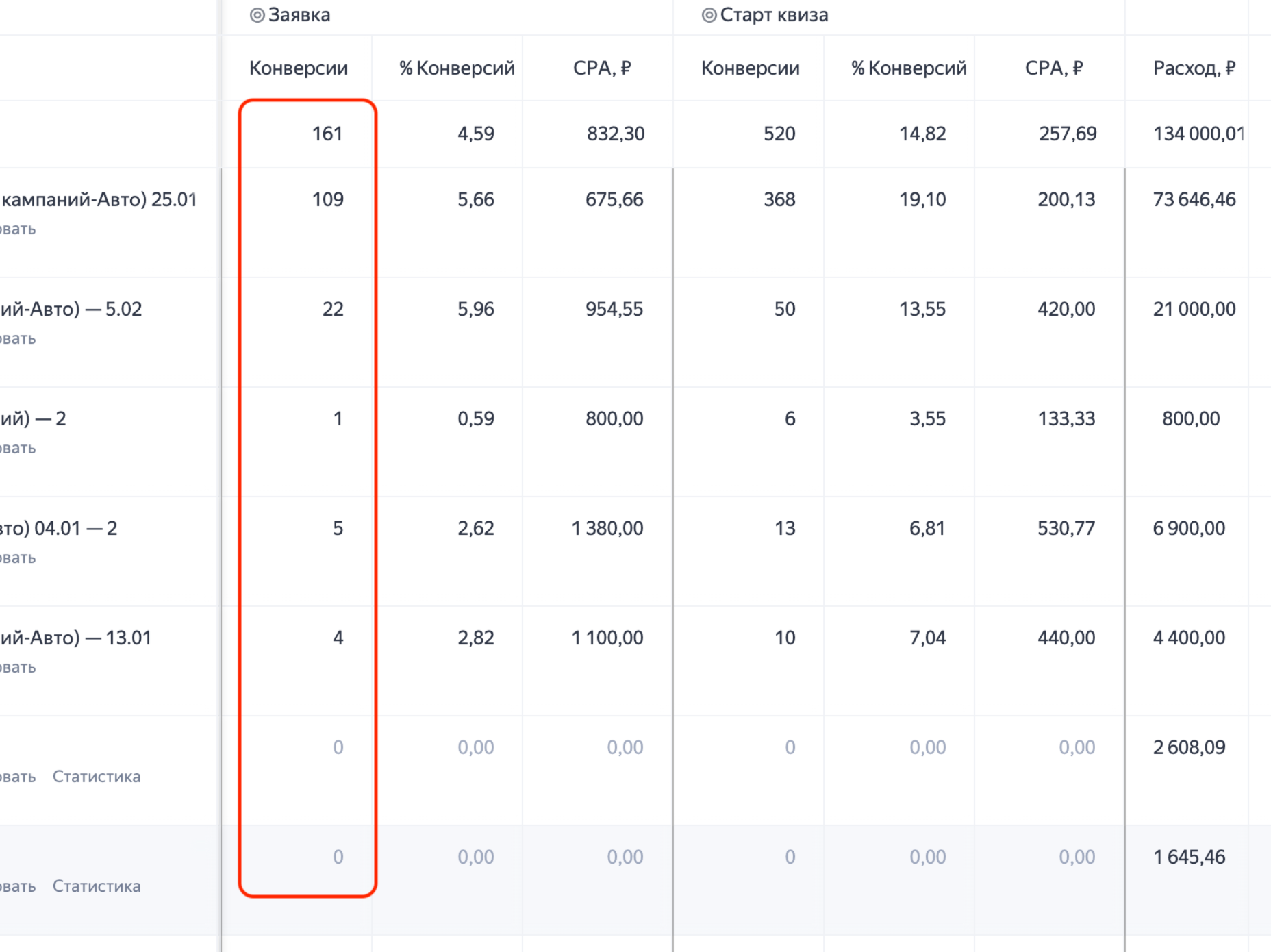Viewport: 1271px width, 952px height.
Task: Sort by % Конверсий under Старт квиза
Action: coord(909,68)
